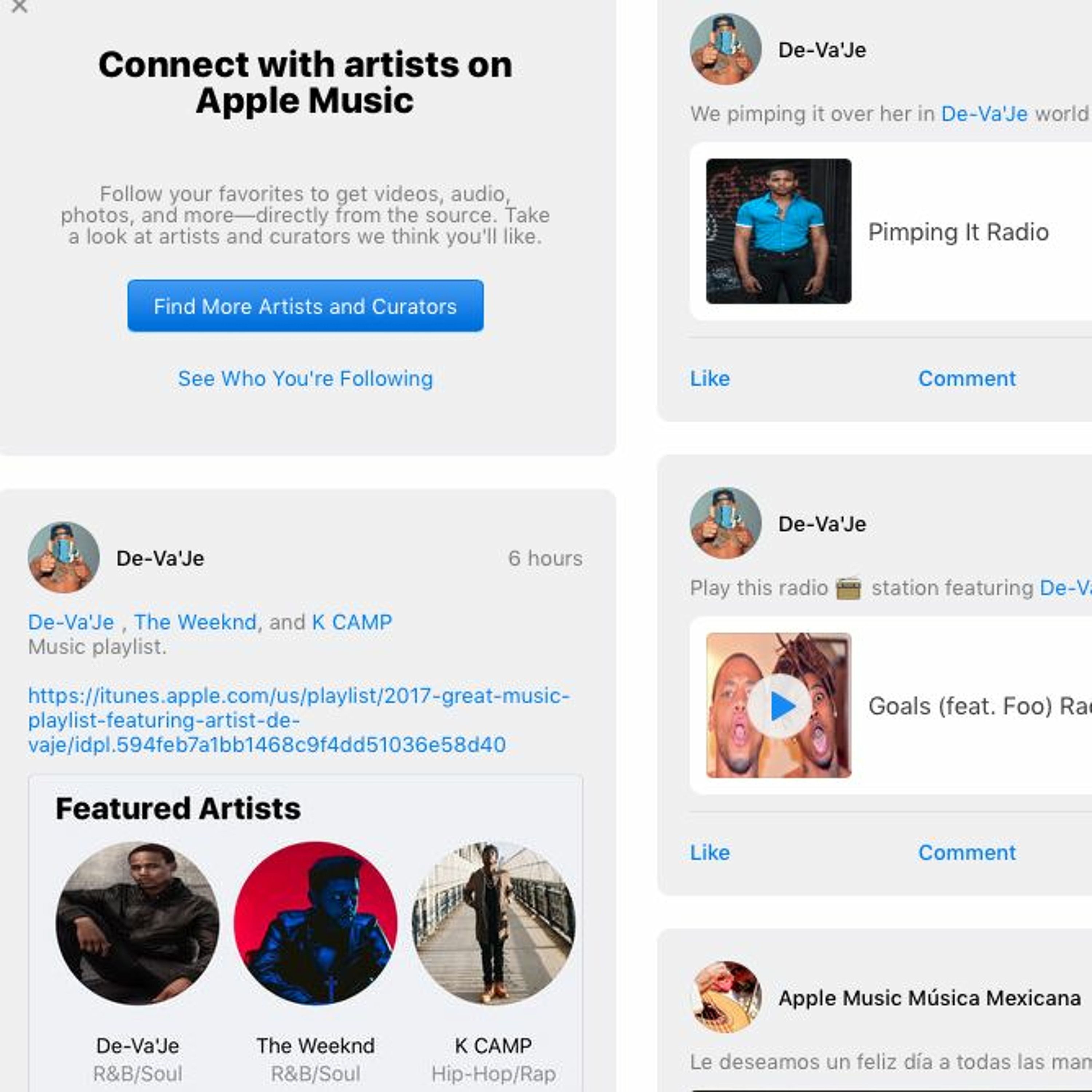1092x1092 pixels.
Task: Comment on the Goals Radio station post
Action: (966, 852)
